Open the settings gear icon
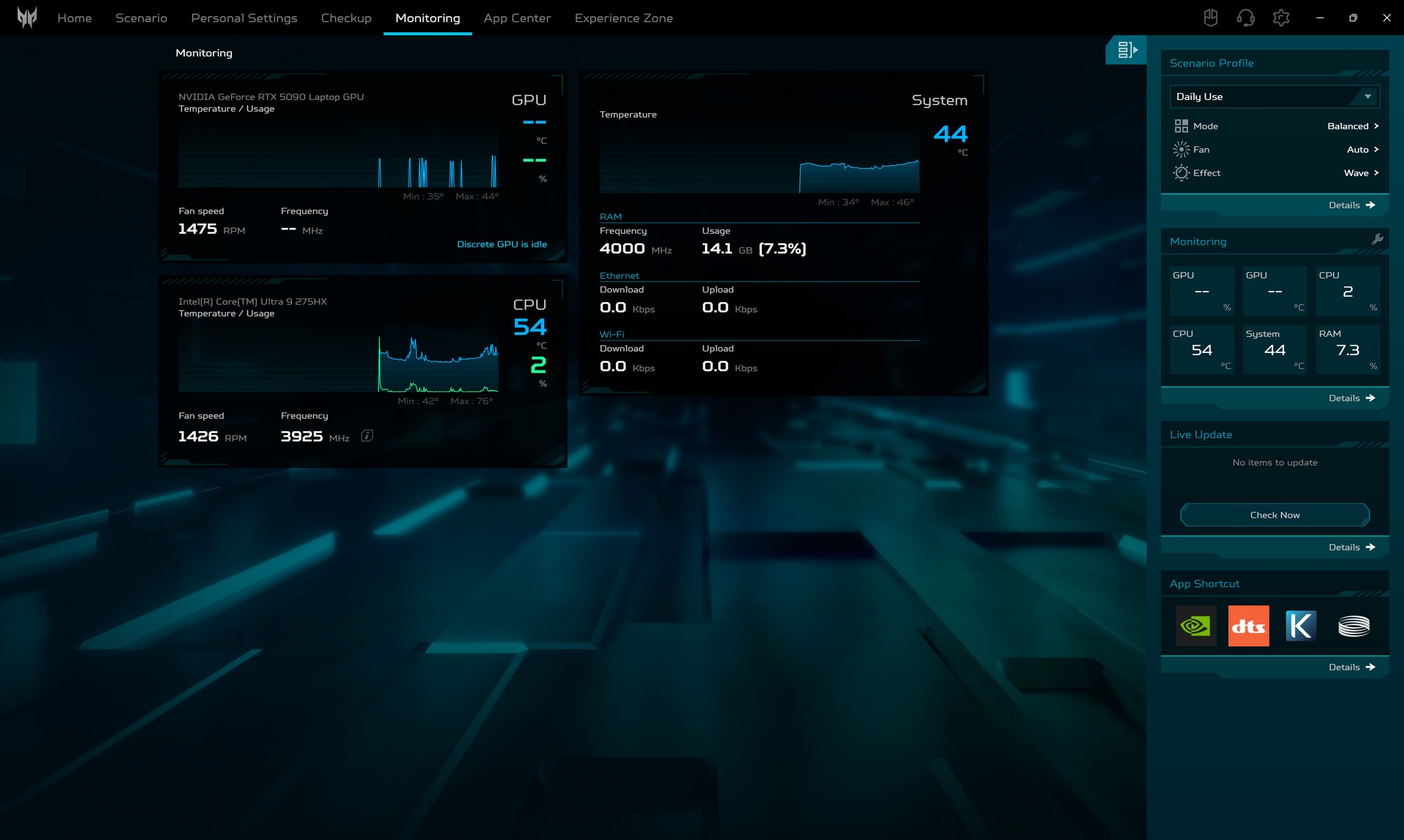 pyautogui.click(x=1280, y=18)
